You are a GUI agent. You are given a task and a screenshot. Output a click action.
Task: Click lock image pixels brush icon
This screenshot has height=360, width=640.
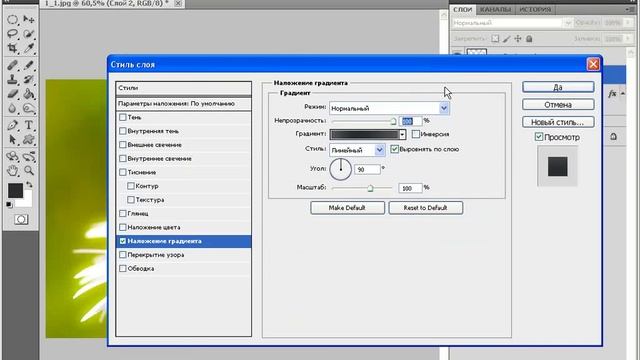507,39
